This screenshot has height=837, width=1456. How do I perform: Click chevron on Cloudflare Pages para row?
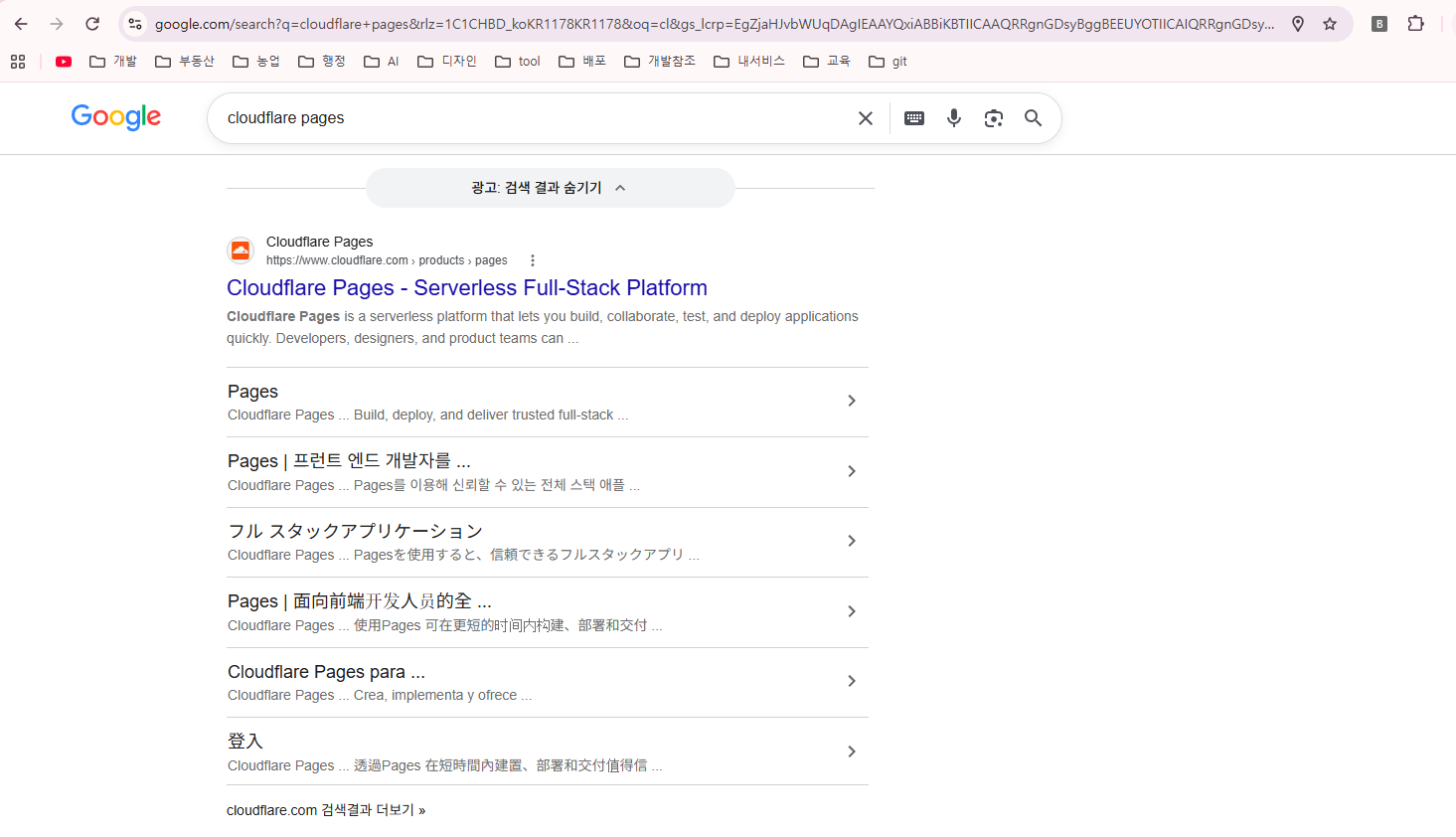coord(852,681)
